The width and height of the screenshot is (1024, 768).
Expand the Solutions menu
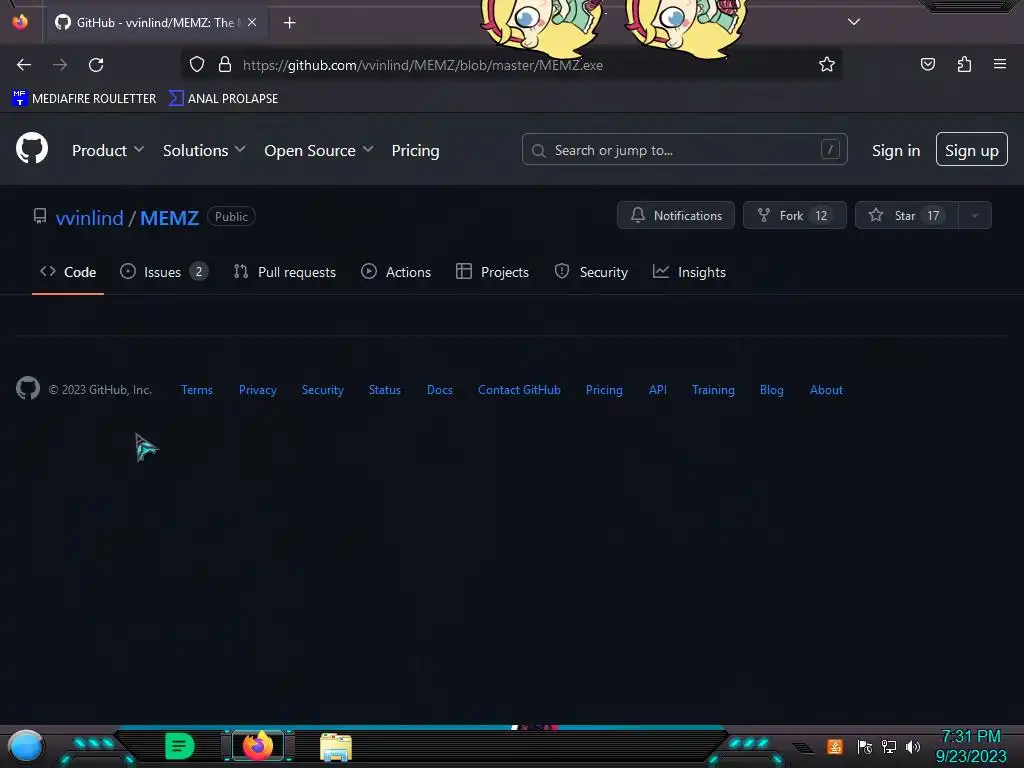click(204, 150)
